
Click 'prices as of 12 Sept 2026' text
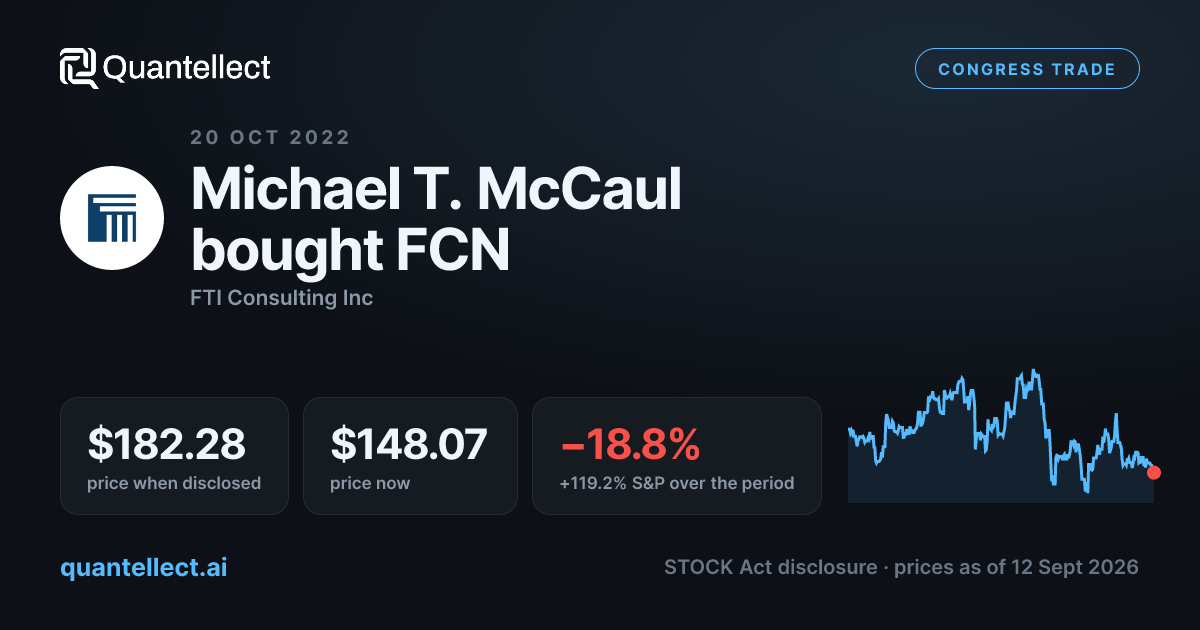point(1016,567)
